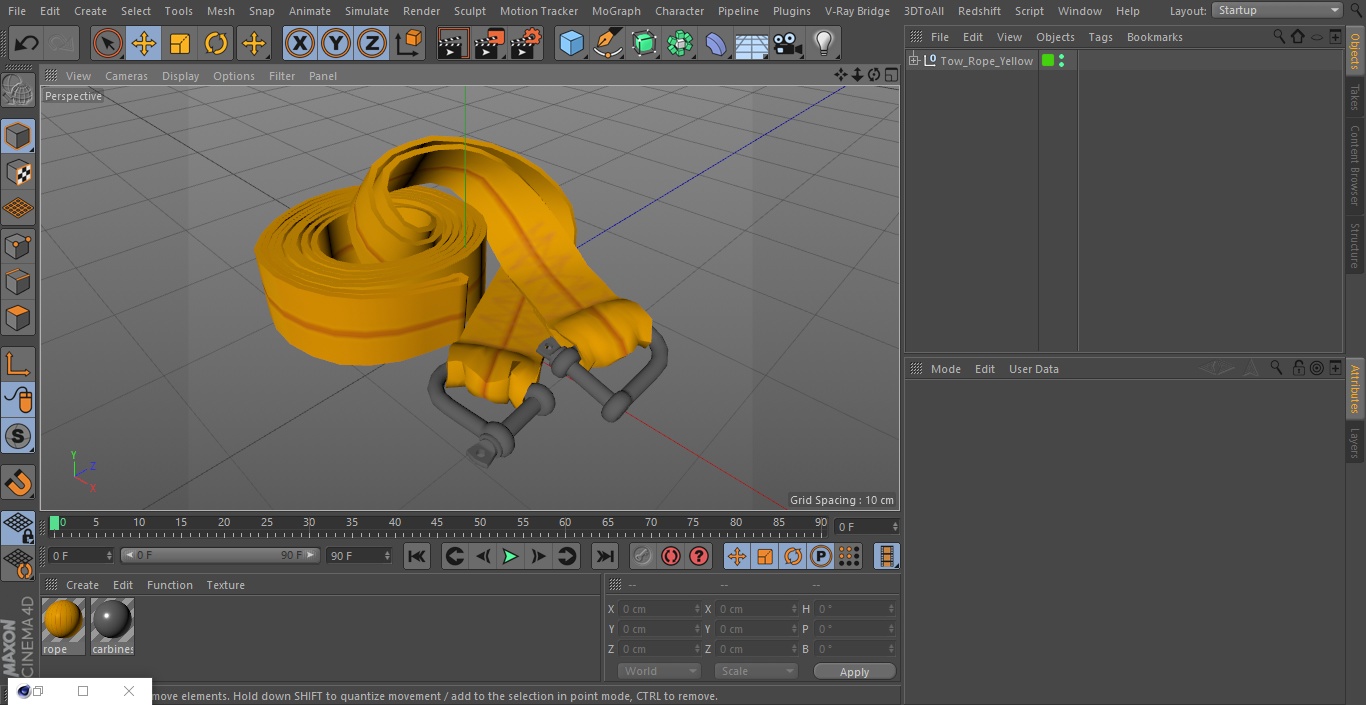
Task: Toggle Autokeying button
Action: [x=671, y=556]
